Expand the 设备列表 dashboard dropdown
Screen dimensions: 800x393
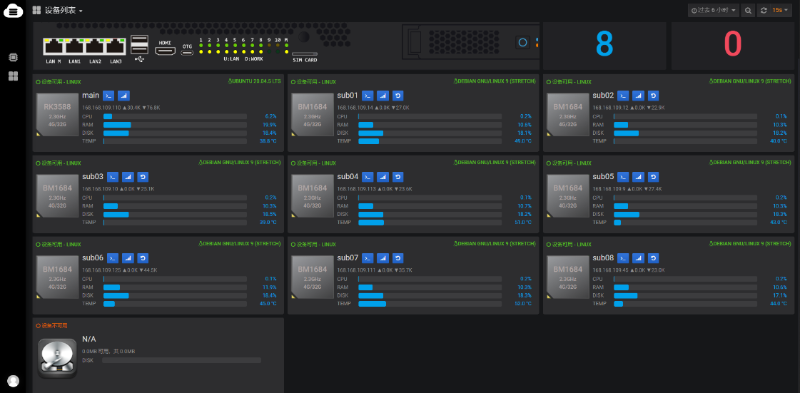58,10
